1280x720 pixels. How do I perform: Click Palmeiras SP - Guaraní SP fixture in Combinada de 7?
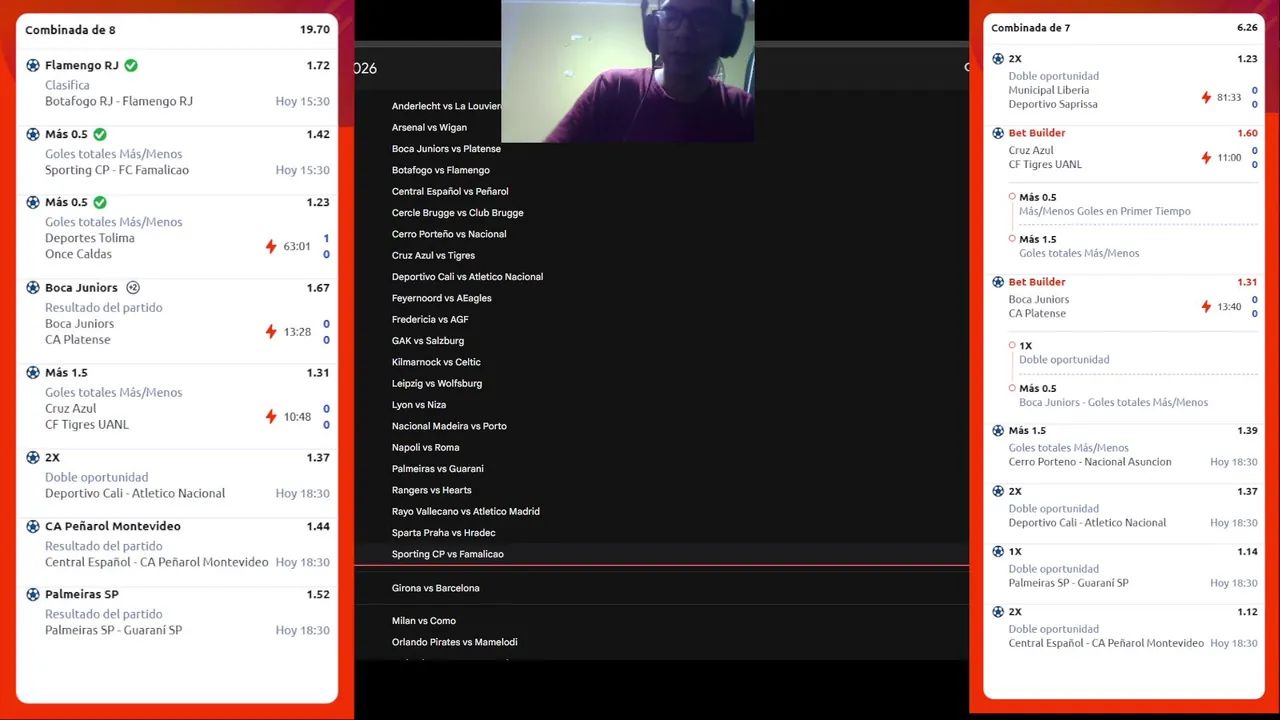pos(1068,583)
